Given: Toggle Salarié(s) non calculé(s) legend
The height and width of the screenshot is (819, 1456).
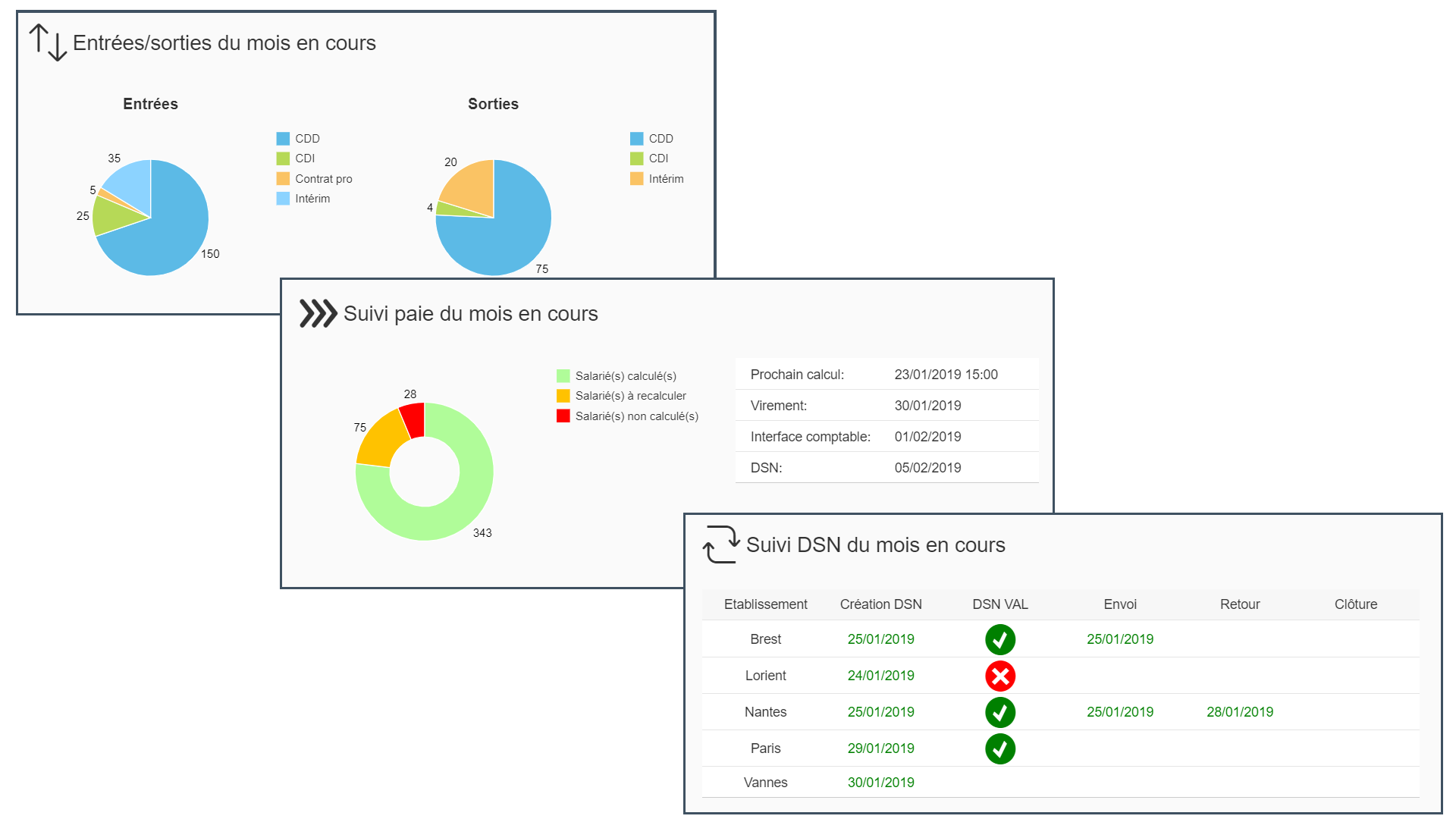Looking at the screenshot, I should pyautogui.click(x=627, y=416).
